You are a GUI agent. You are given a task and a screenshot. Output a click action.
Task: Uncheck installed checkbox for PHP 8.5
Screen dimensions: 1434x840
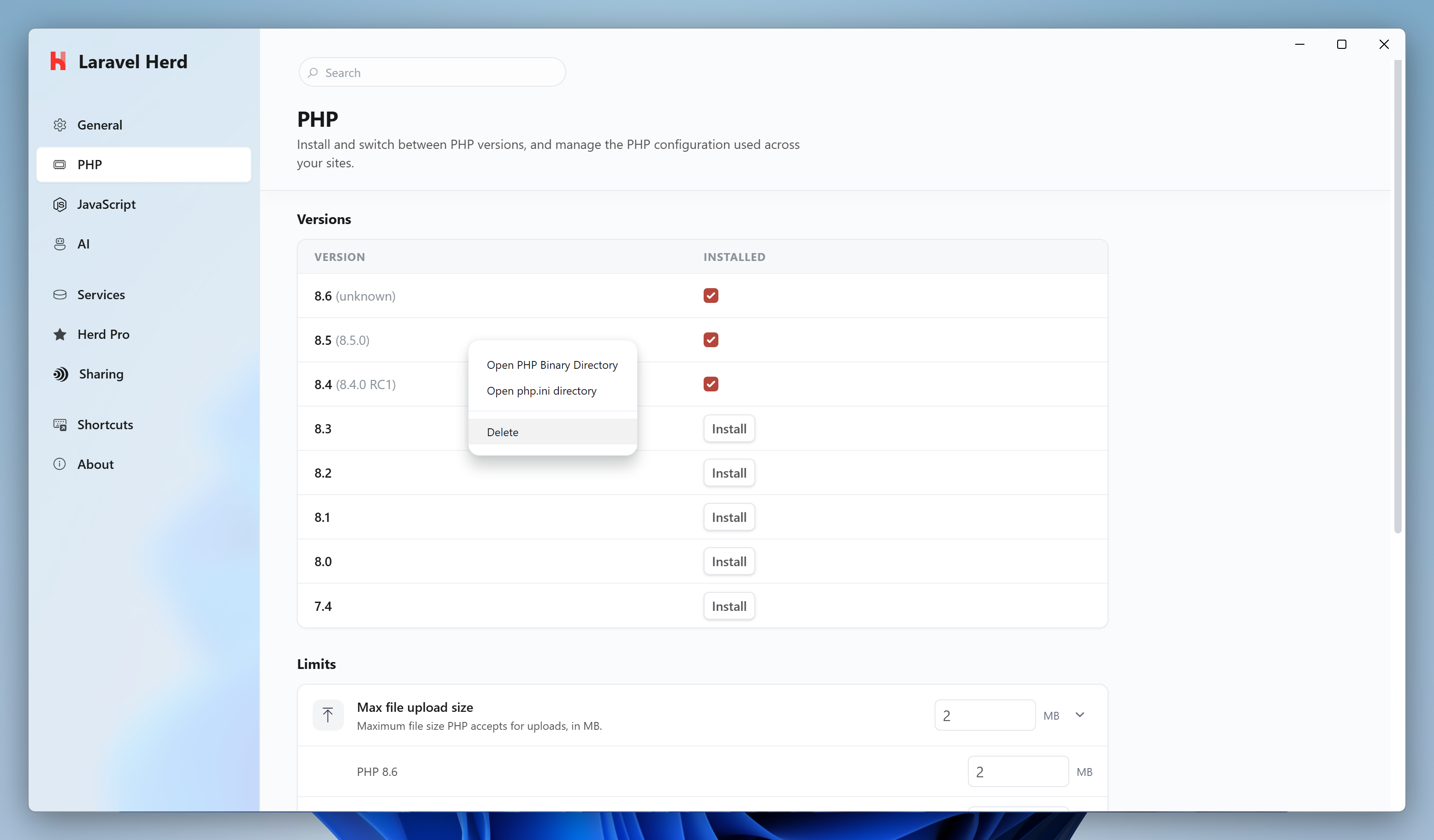[711, 340]
